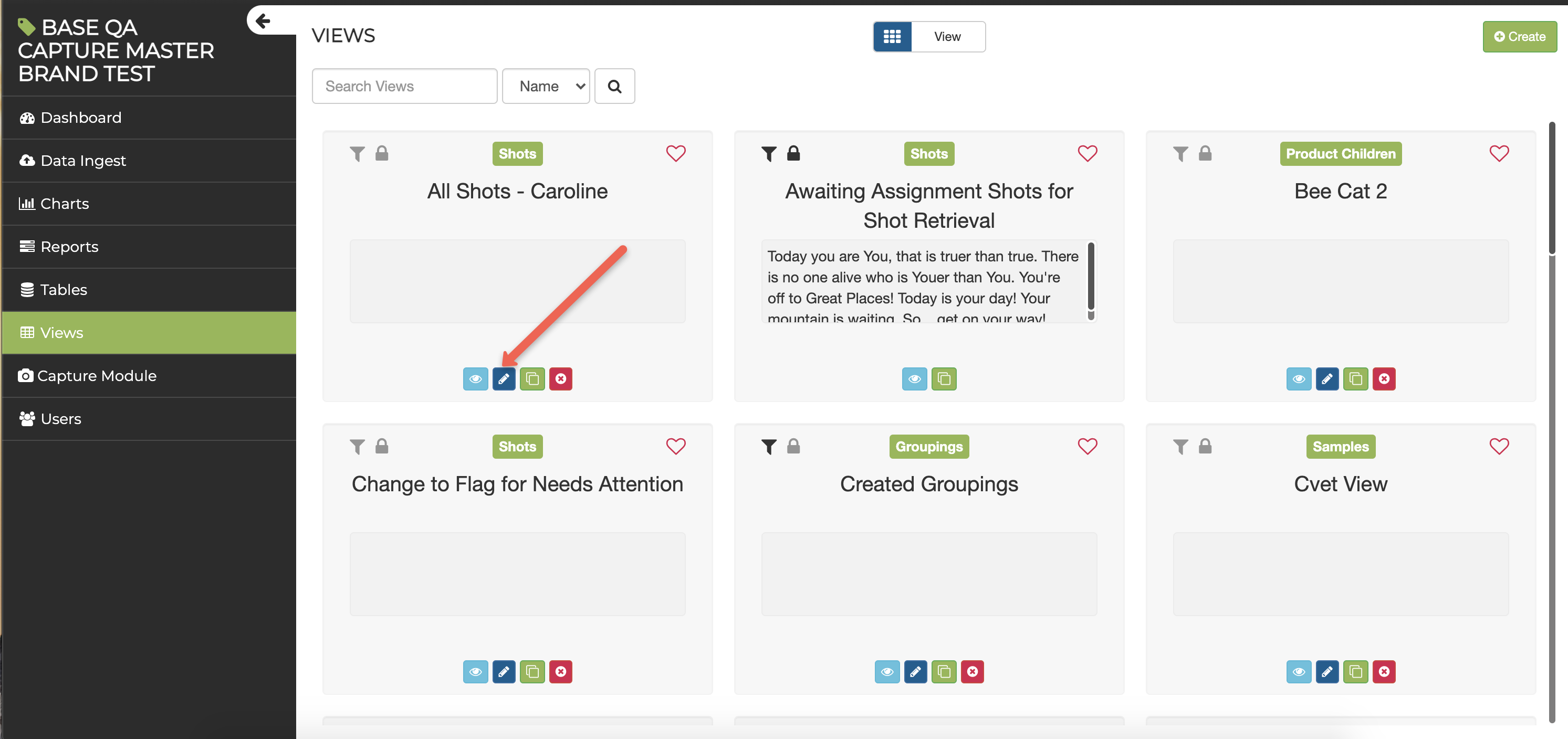Open the Name sort dropdown
Viewport: 1568px width, 739px height.
pos(546,87)
